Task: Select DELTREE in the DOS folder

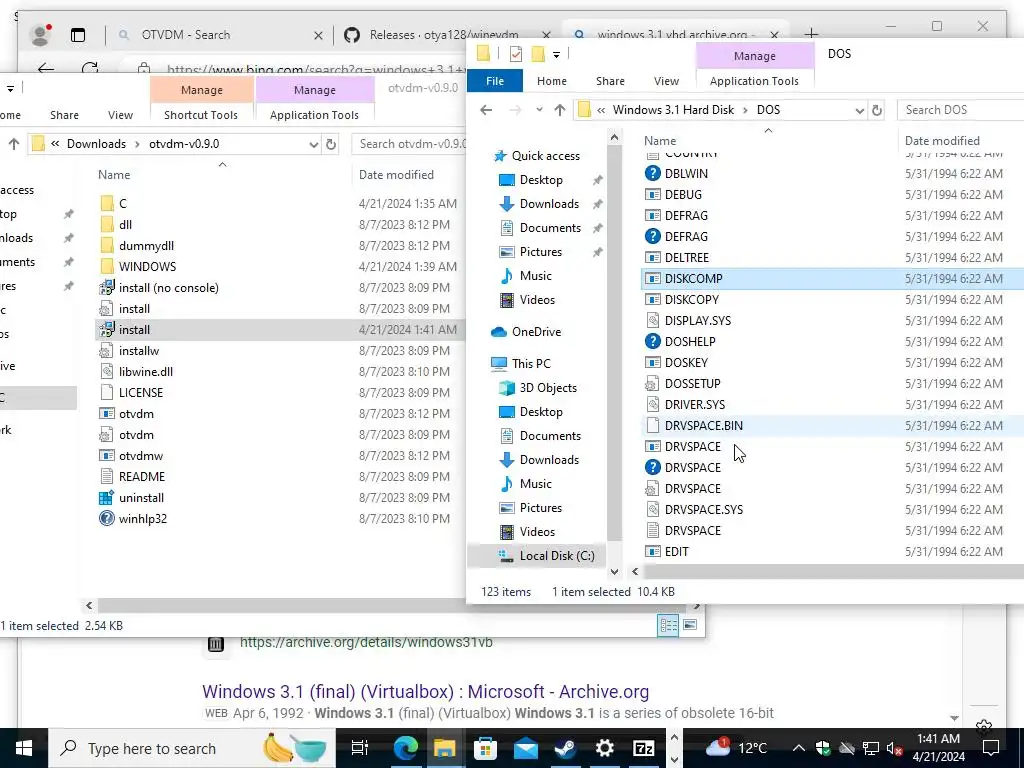Action: click(x=686, y=257)
